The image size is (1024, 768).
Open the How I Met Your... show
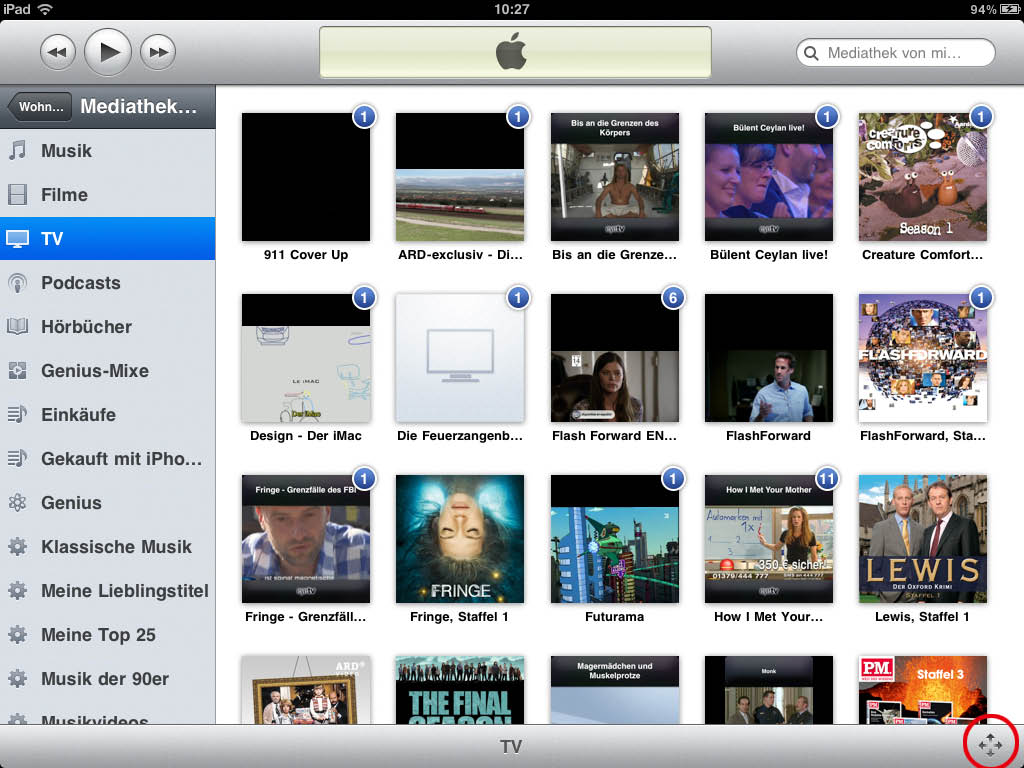769,539
